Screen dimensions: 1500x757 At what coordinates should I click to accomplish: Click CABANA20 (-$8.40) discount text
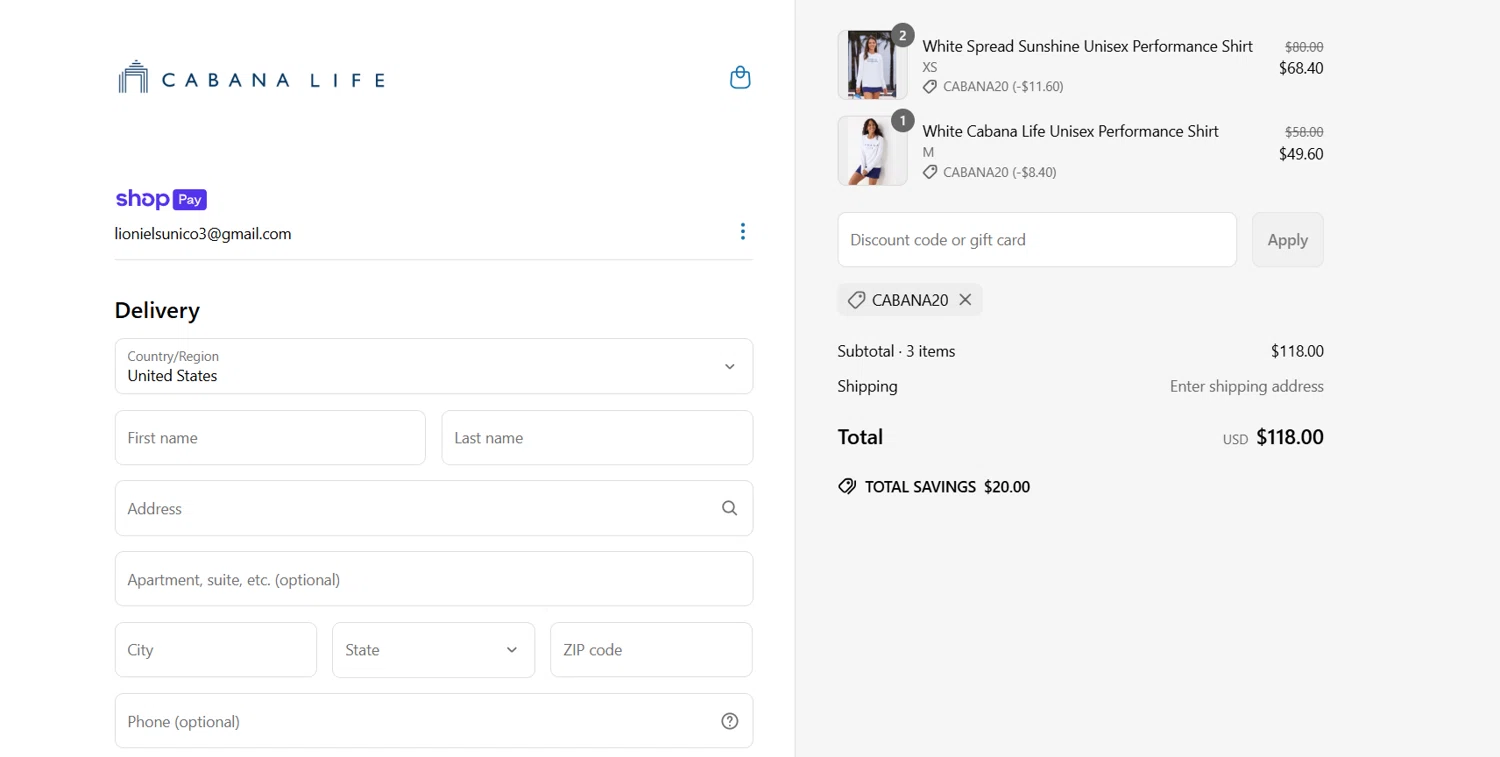pyautogui.click(x=999, y=172)
